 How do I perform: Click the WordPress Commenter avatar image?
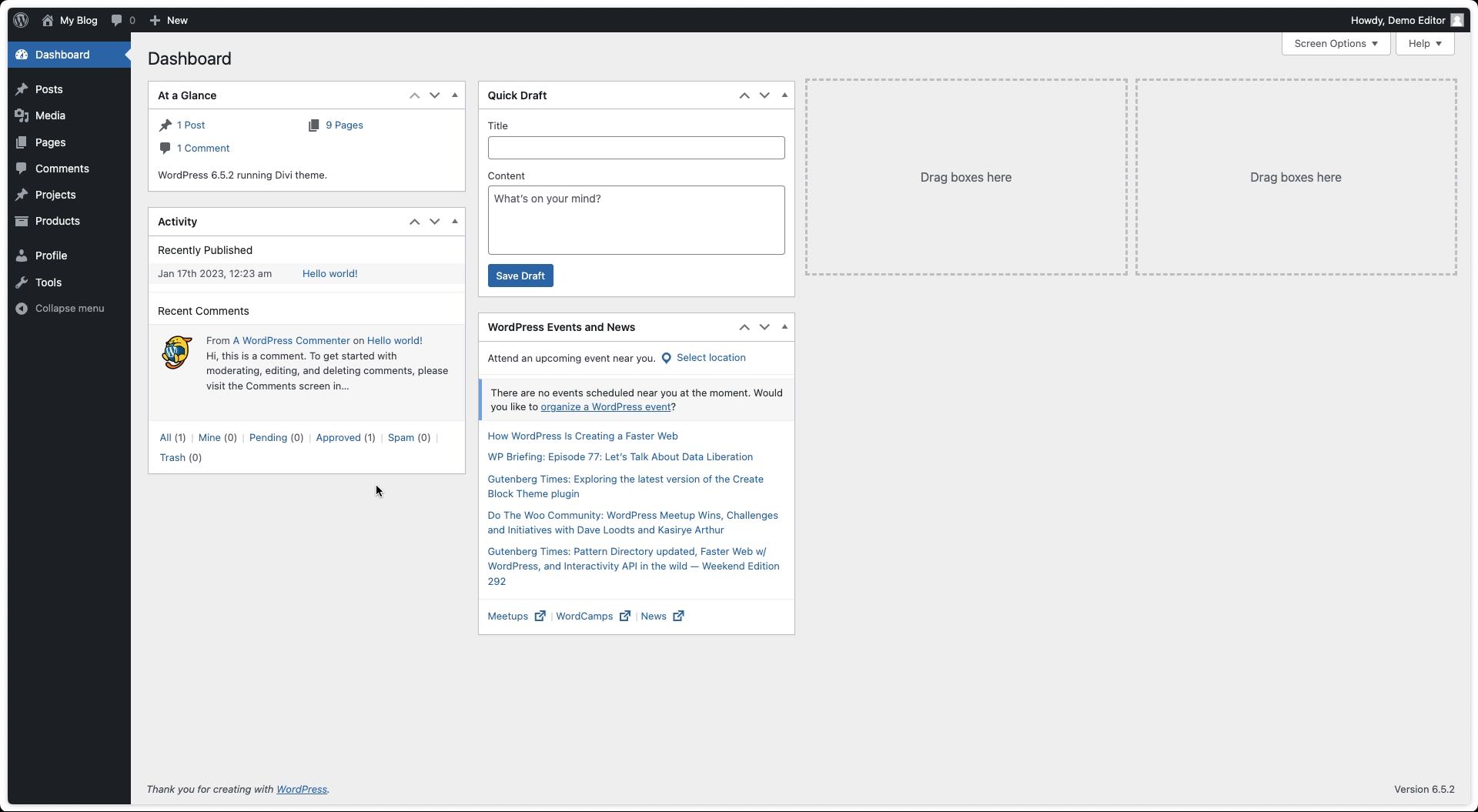(x=177, y=353)
